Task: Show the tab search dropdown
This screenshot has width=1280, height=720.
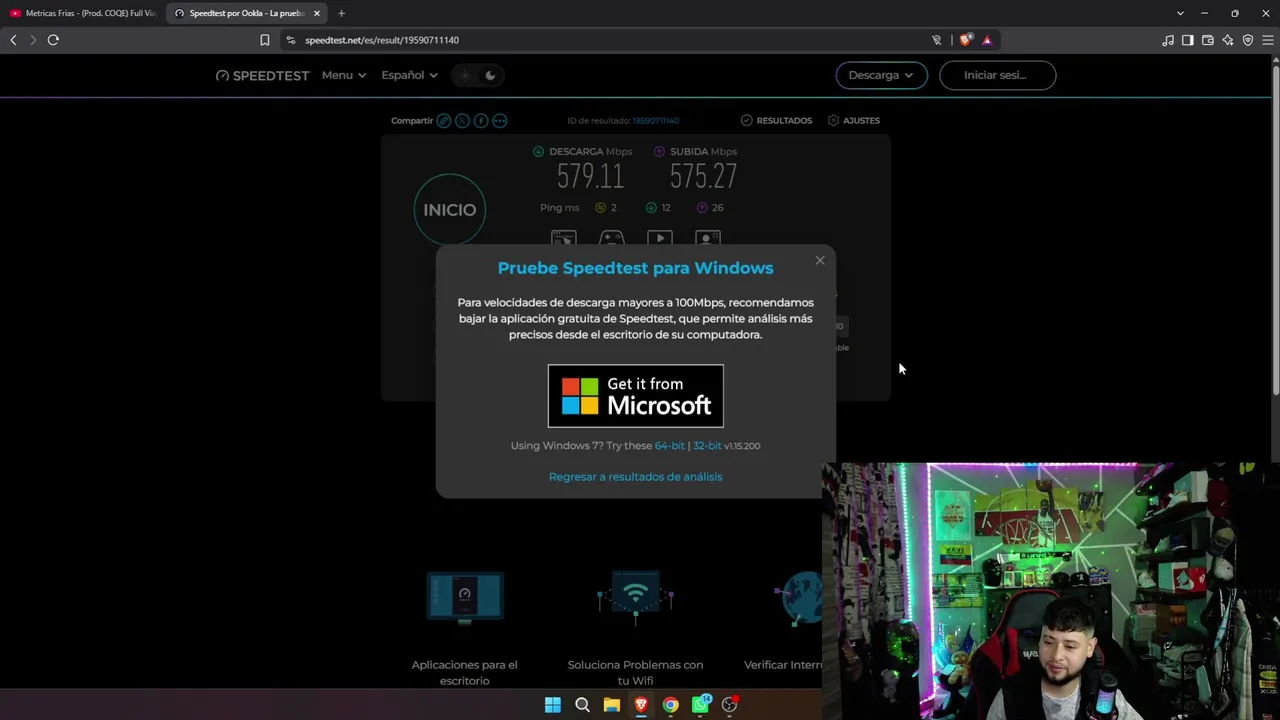Action: [x=1180, y=13]
